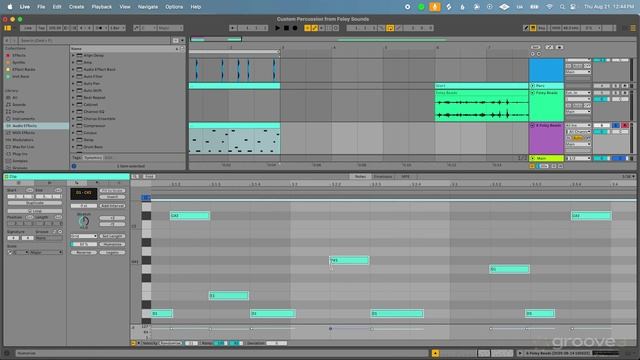640x360 pixels.
Task: Open the Ext. In input dropdown
Action: 578,93
